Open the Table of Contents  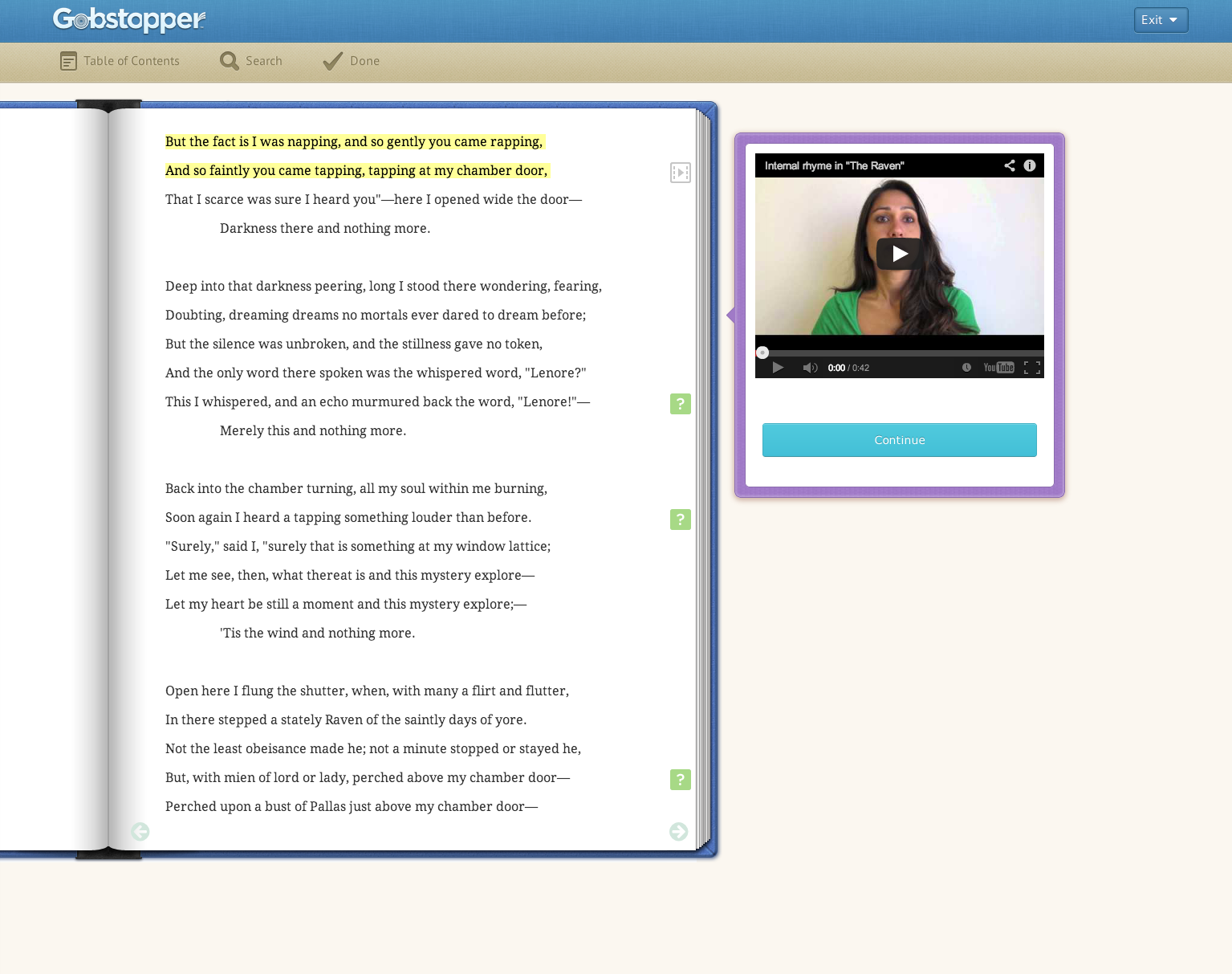[x=120, y=61]
